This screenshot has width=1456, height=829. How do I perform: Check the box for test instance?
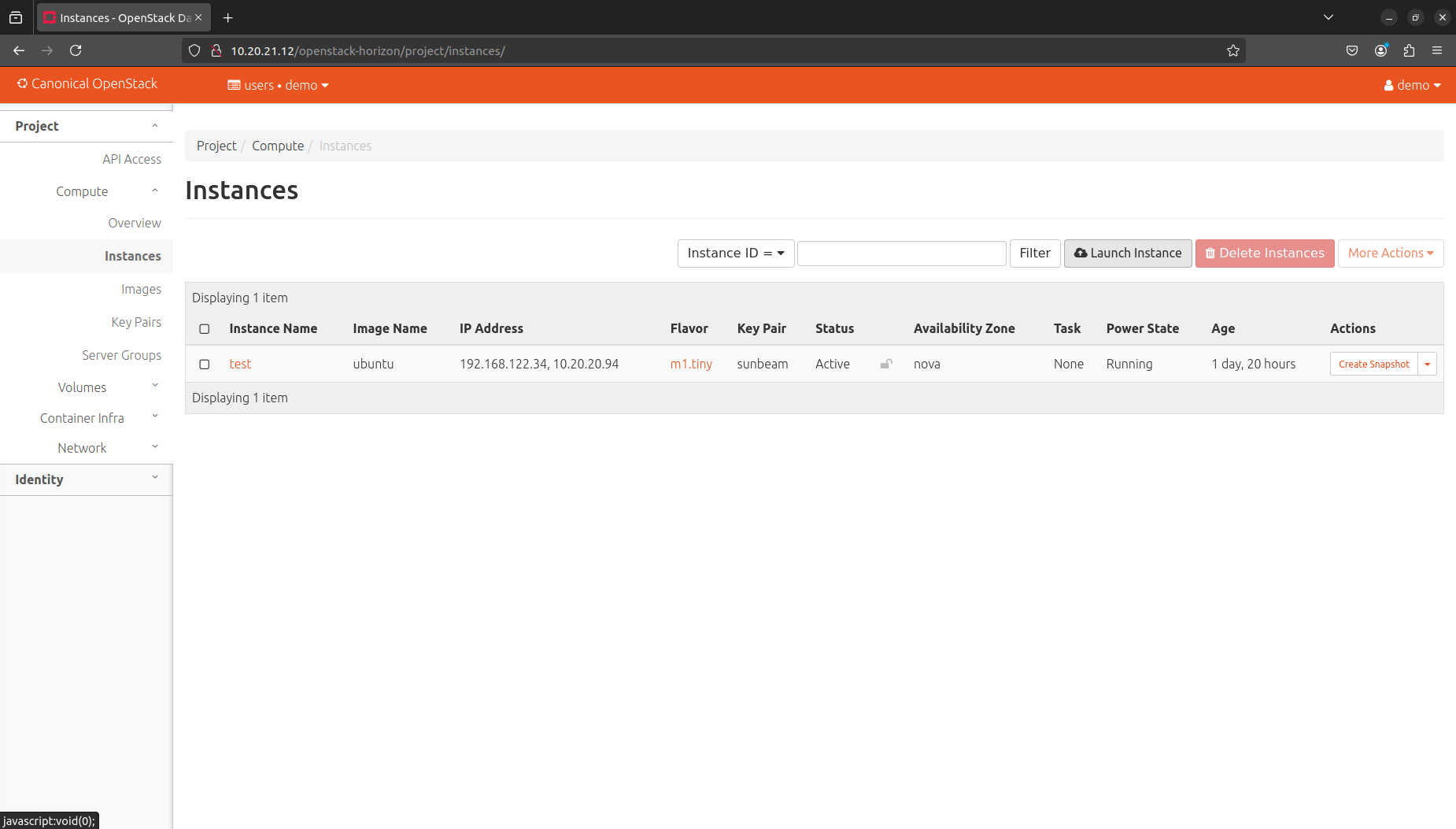click(x=205, y=365)
